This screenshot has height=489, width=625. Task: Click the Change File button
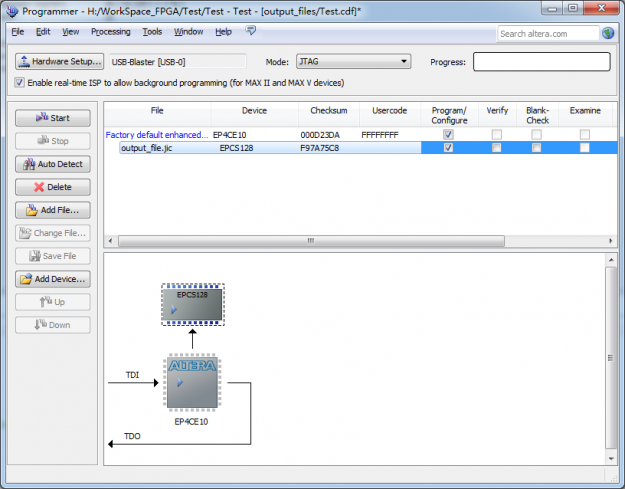[x=53, y=233]
